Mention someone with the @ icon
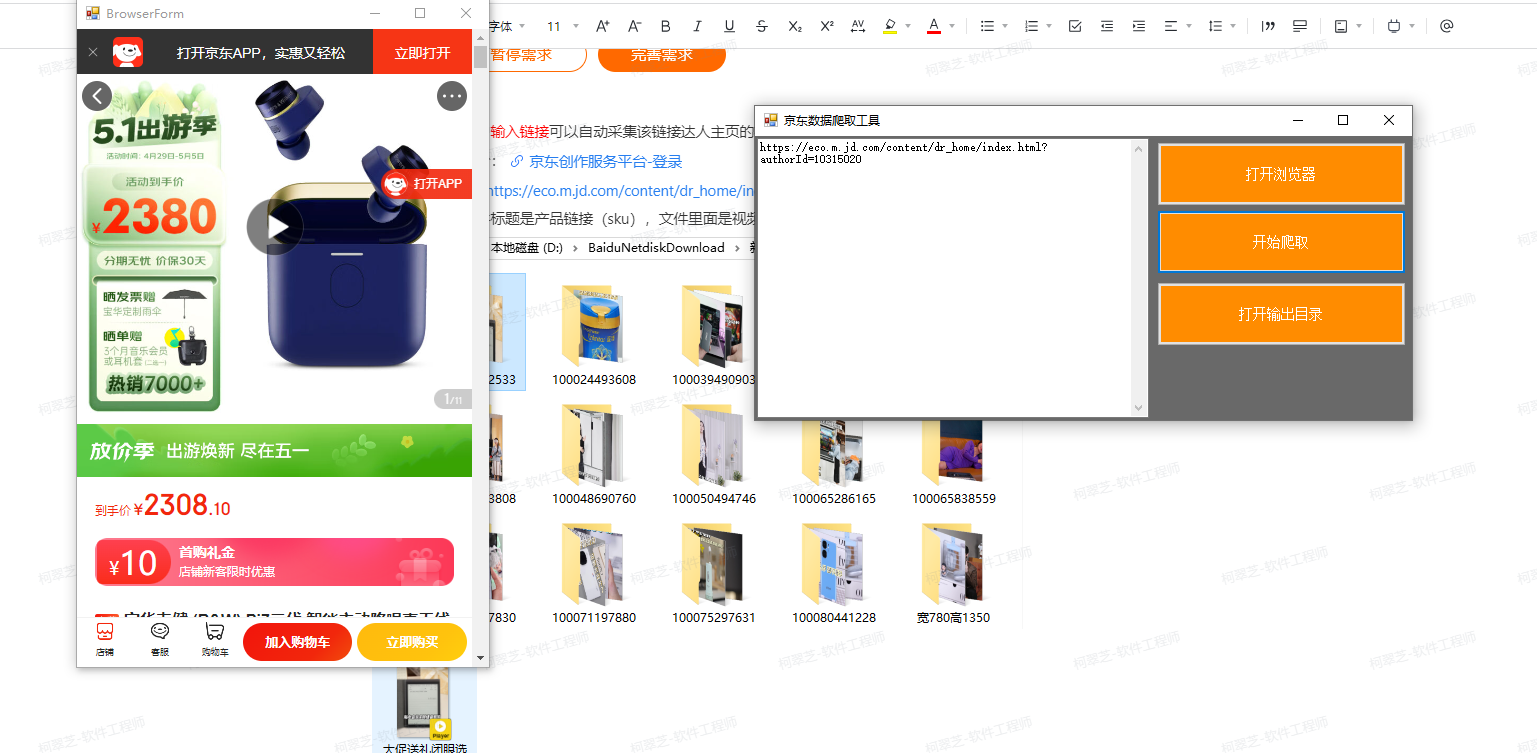The height and width of the screenshot is (753, 1537). pos(1446,26)
